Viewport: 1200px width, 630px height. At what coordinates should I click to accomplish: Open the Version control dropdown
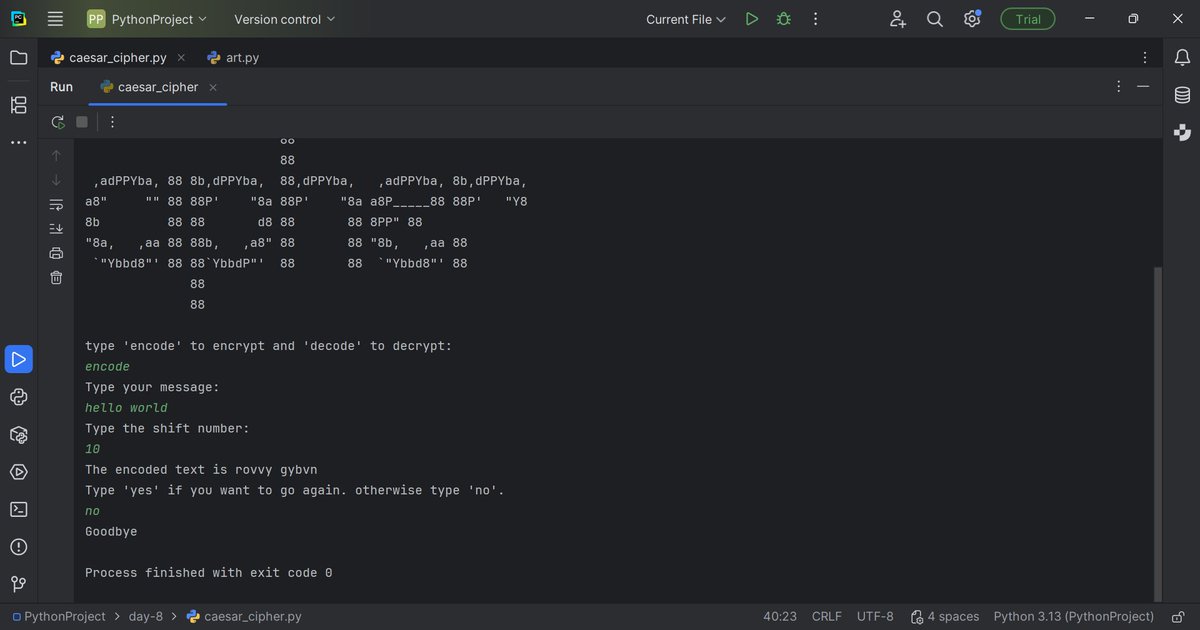283,18
